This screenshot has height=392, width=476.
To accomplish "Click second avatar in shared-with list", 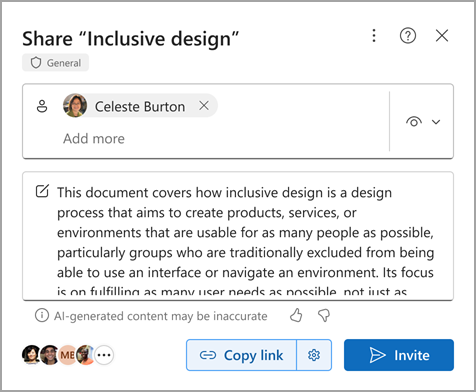I will 49,355.
